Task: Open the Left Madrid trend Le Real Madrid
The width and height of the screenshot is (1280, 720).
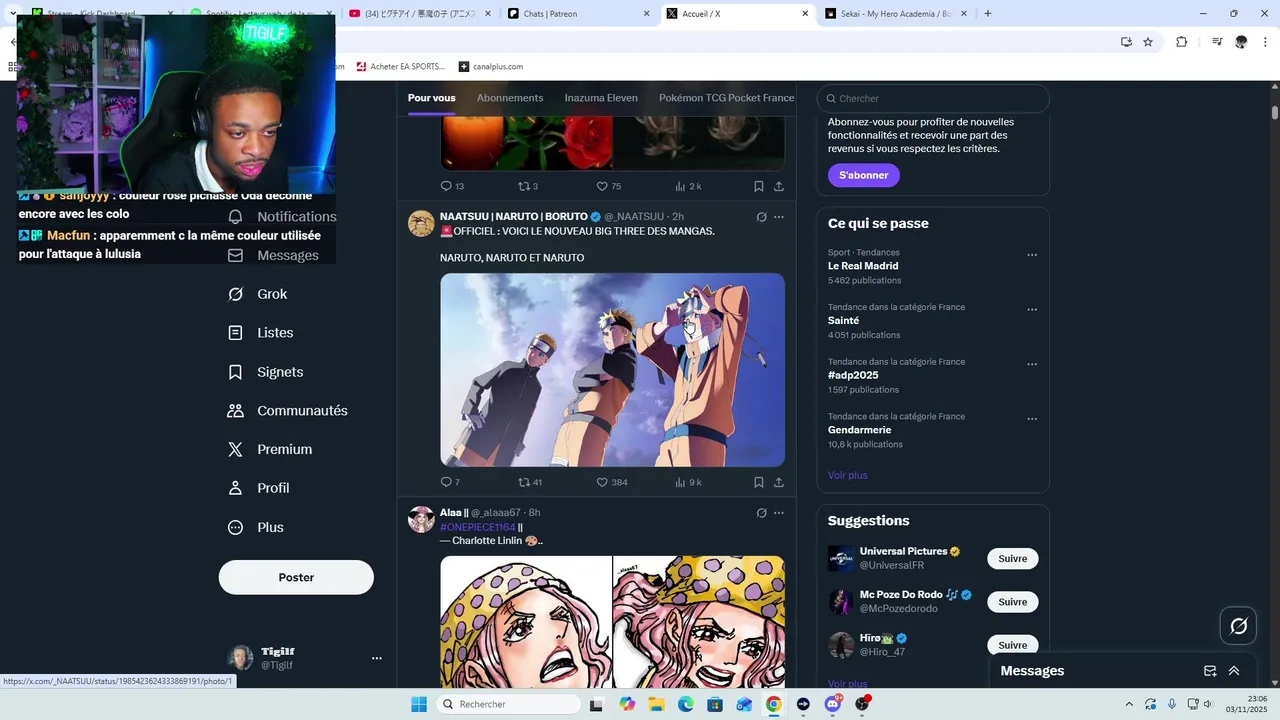Action: pos(863,266)
